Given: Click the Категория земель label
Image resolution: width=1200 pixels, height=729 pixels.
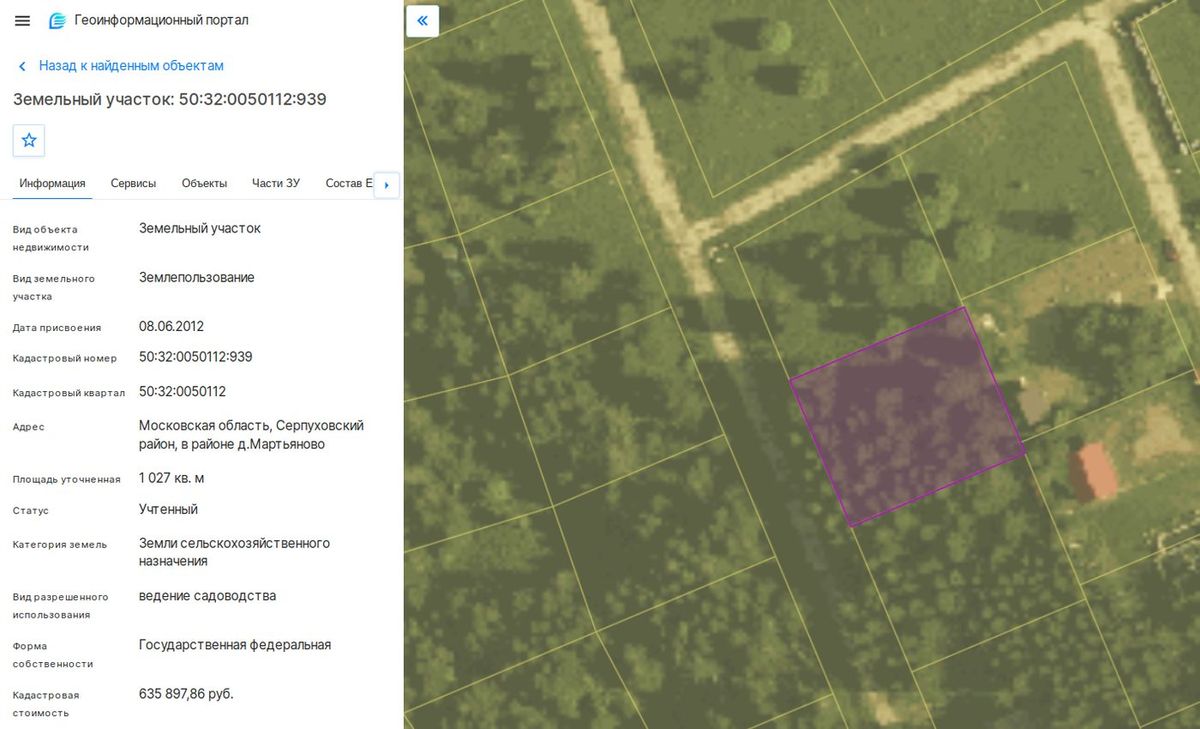Looking at the screenshot, I should click(x=60, y=545).
